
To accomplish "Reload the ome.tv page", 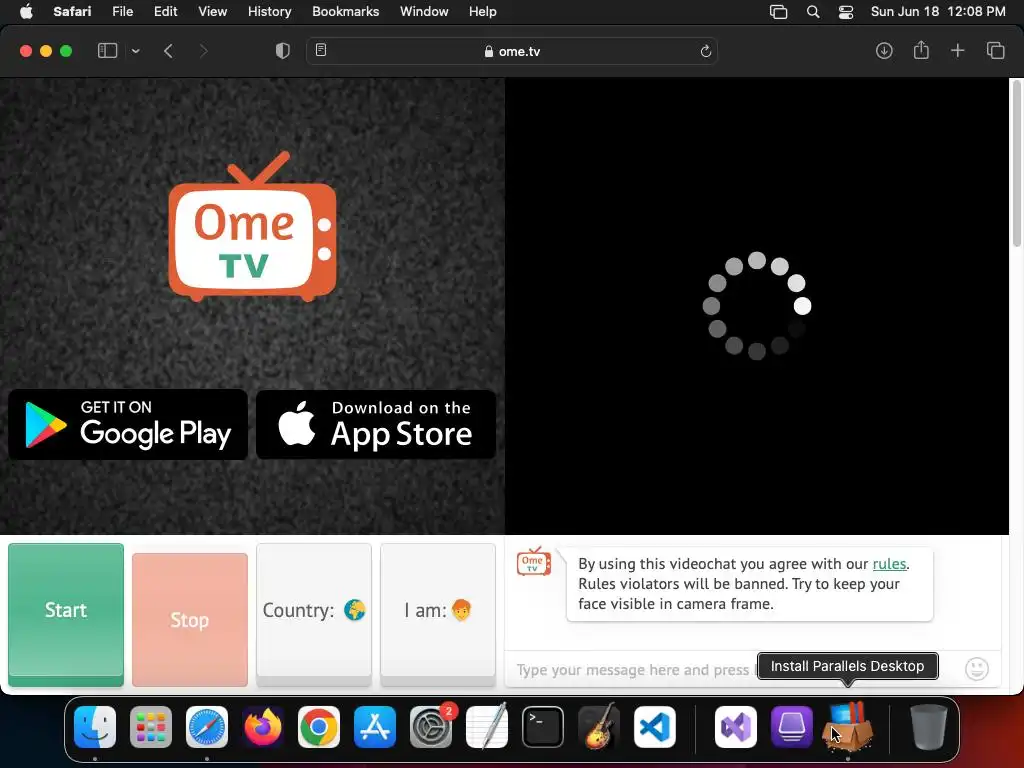I will tap(705, 51).
